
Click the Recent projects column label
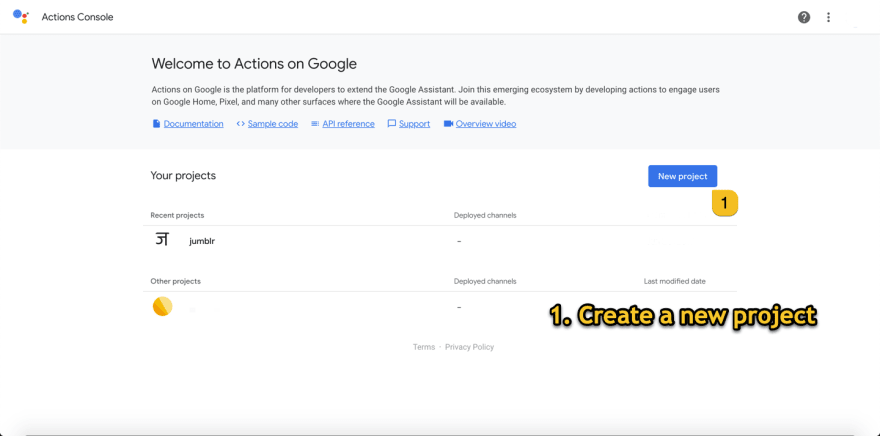[x=177, y=215]
